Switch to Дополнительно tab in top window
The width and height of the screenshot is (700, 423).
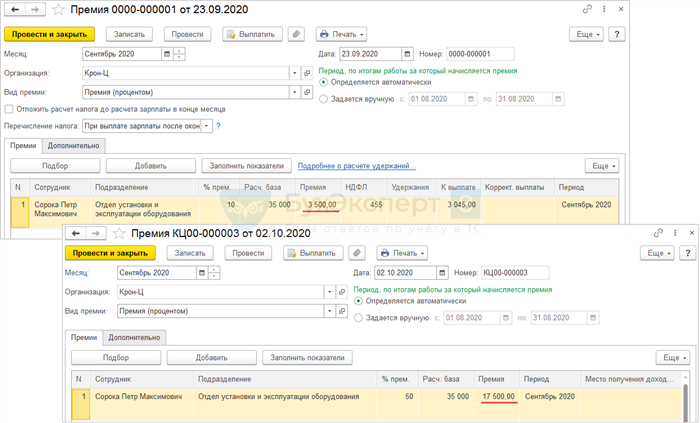tap(74, 146)
